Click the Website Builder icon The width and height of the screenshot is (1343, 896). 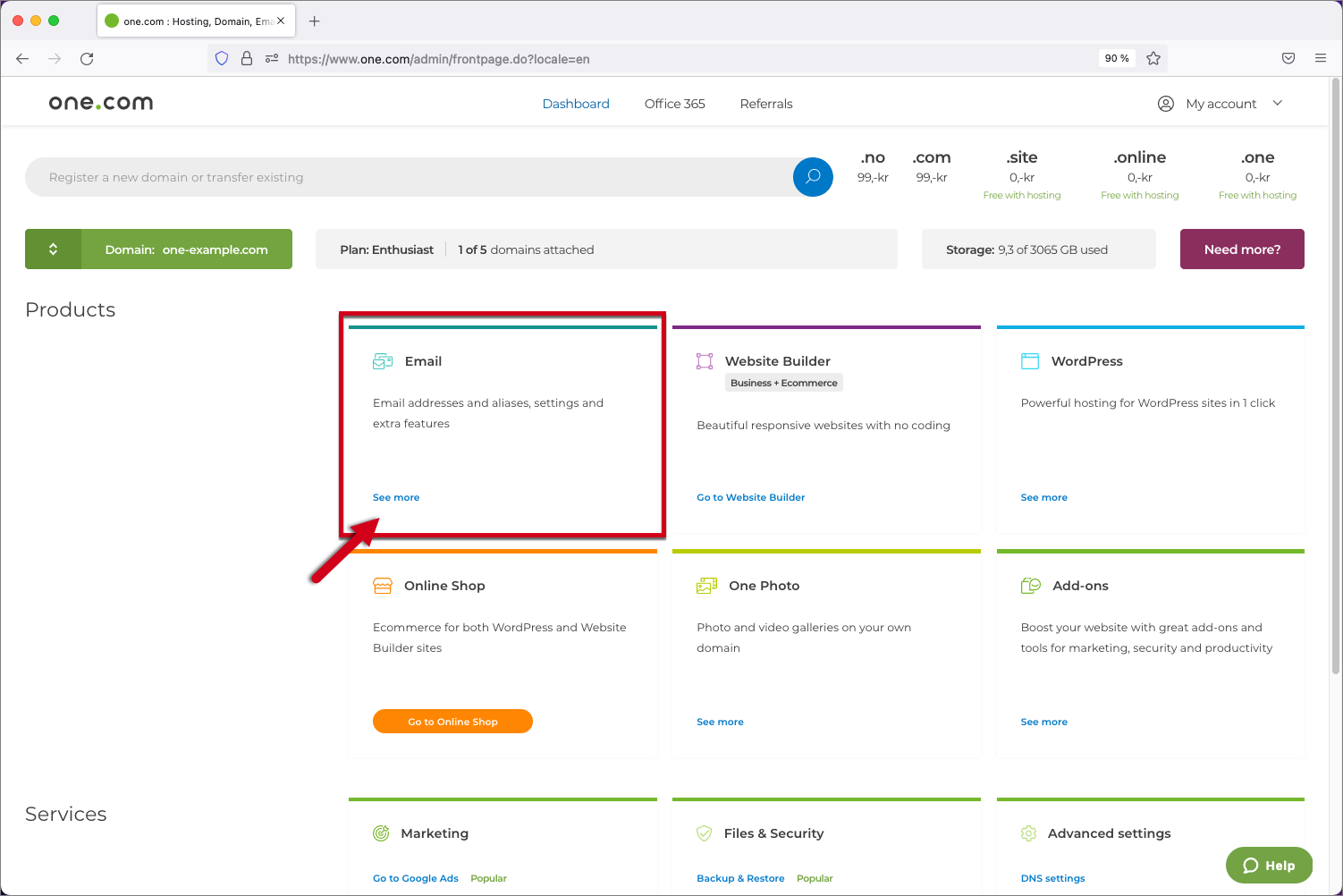705,361
